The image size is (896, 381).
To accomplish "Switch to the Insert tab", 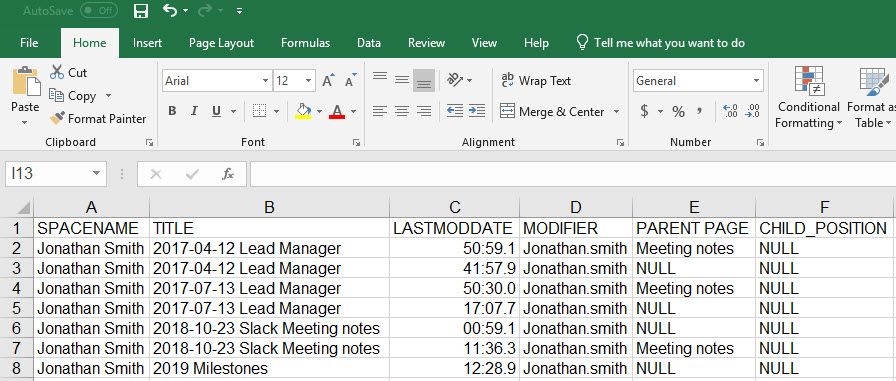I will [147, 43].
